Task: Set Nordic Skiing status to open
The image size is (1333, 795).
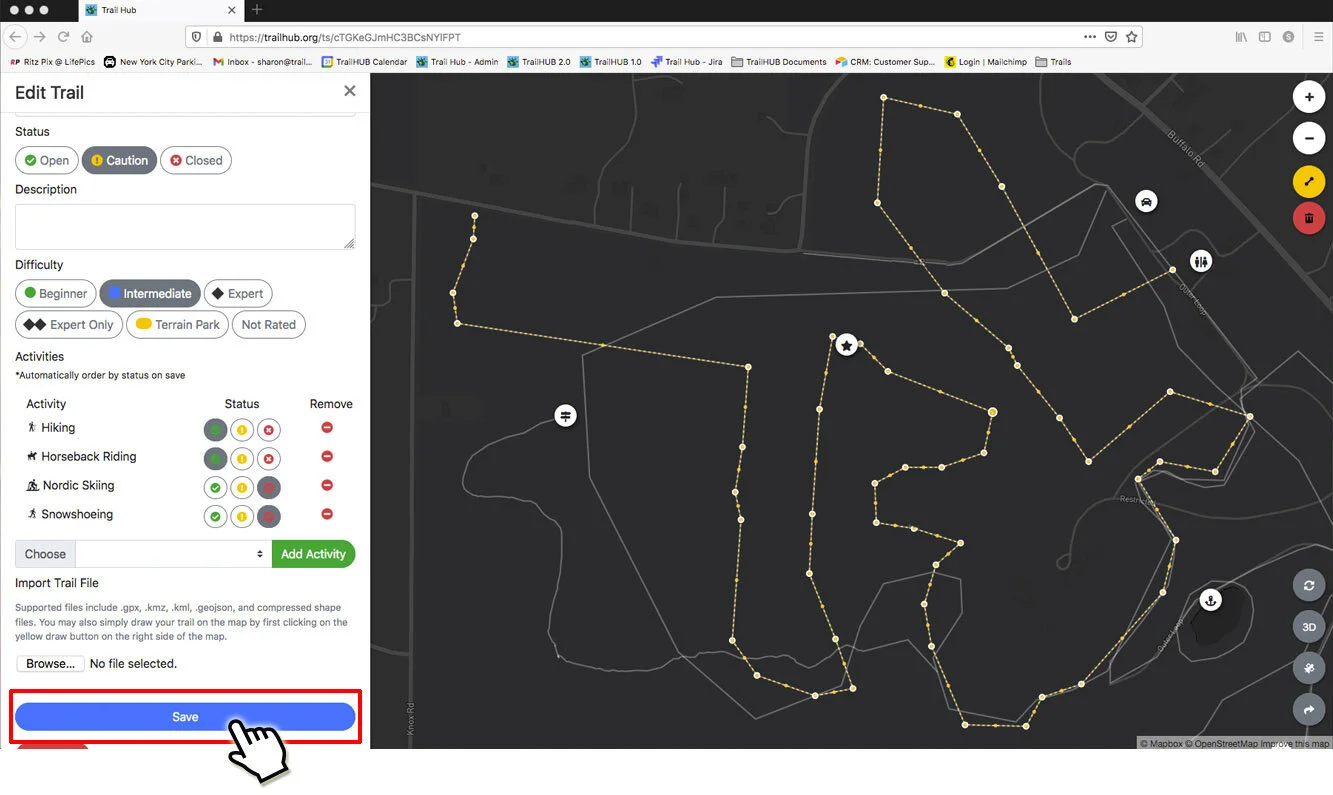Action: pos(215,489)
